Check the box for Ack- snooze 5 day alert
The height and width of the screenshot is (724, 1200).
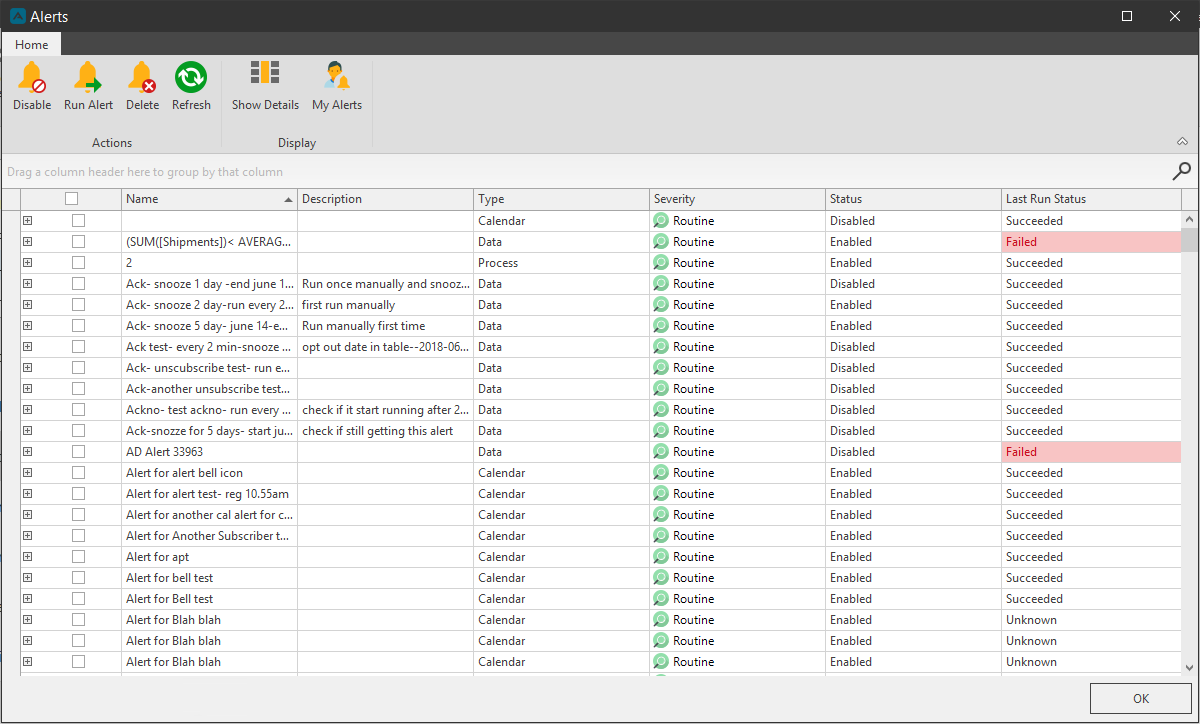click(x=78, y=326)
